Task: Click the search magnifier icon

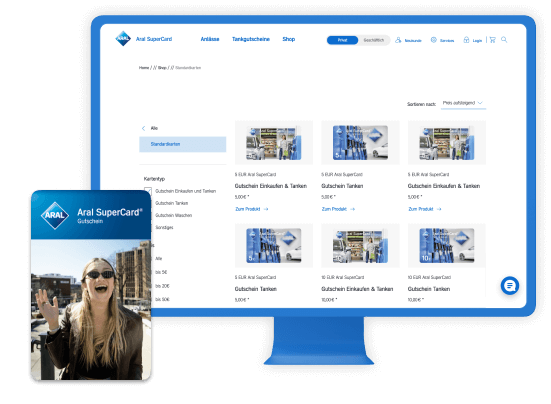Action: point(504,40)
